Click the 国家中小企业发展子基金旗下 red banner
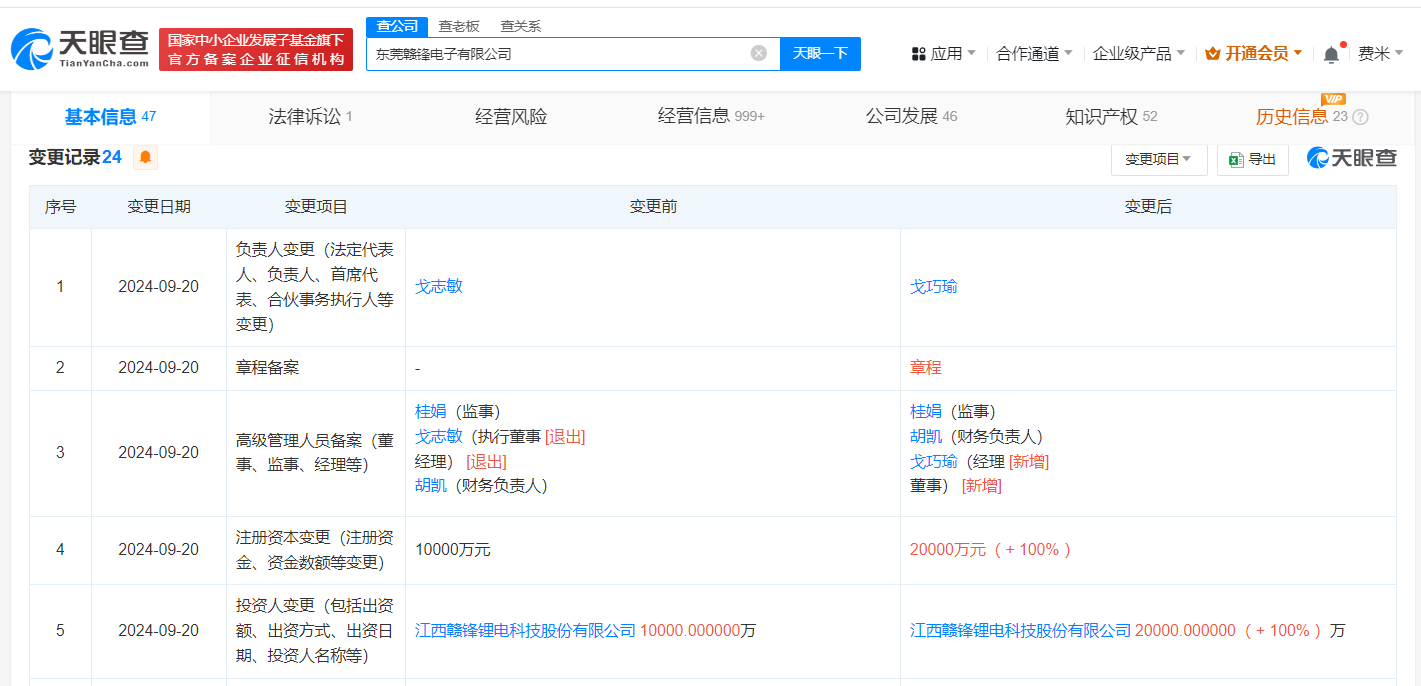 (x=256, y=49)
